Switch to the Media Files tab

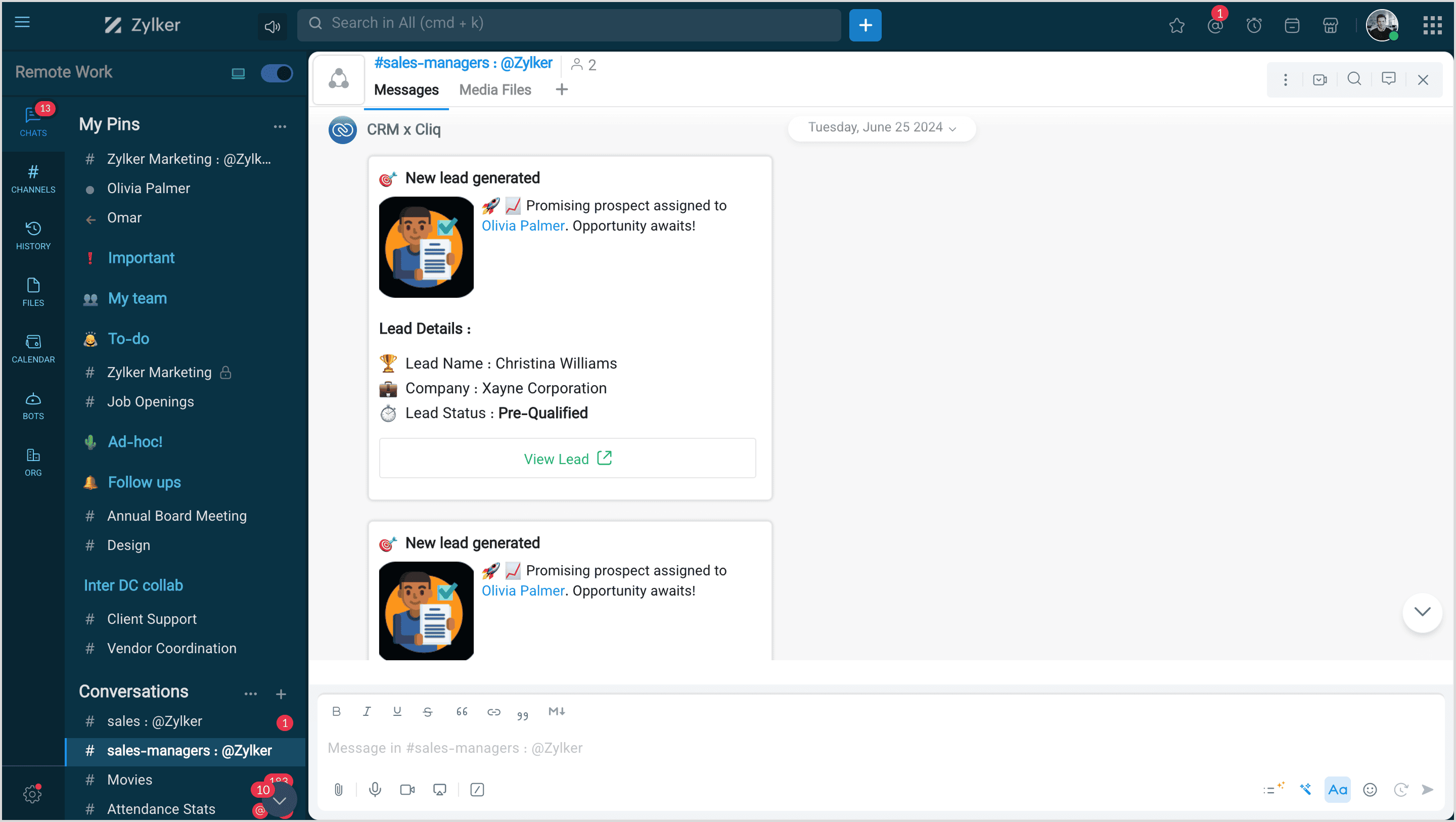pos(494,90)
